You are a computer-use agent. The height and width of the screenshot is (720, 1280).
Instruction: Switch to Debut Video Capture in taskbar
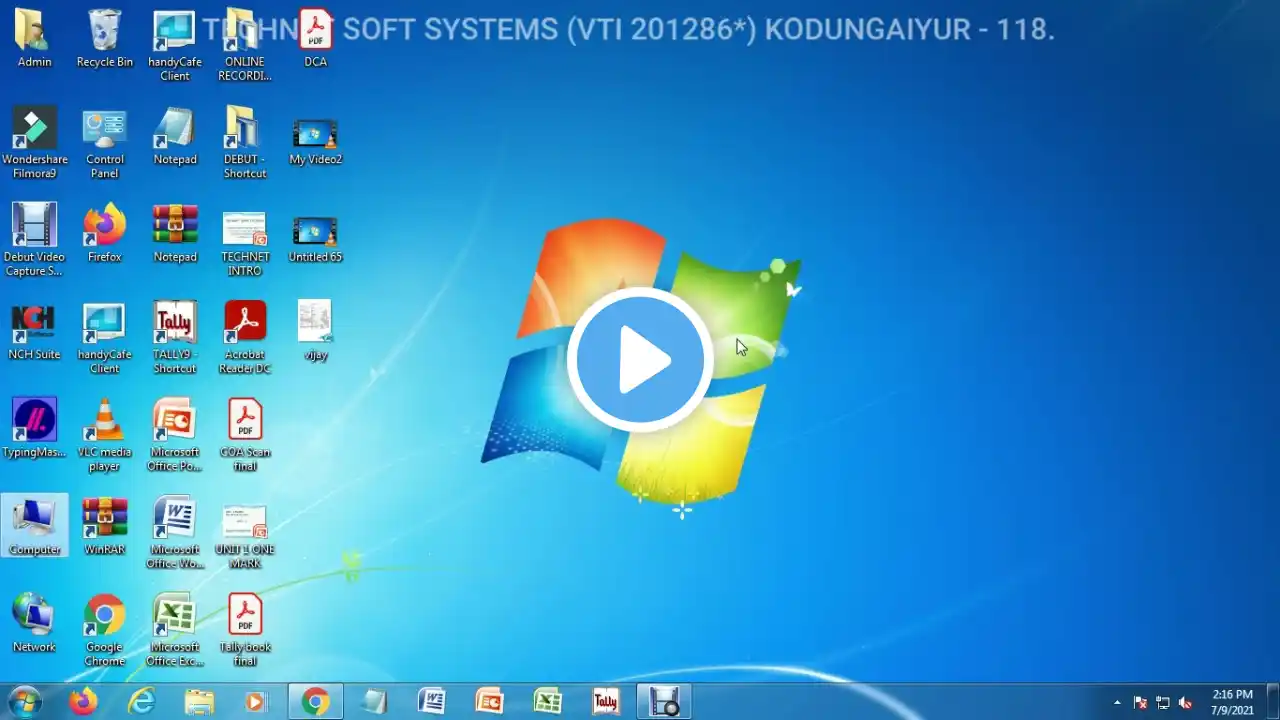pos(664,702)
